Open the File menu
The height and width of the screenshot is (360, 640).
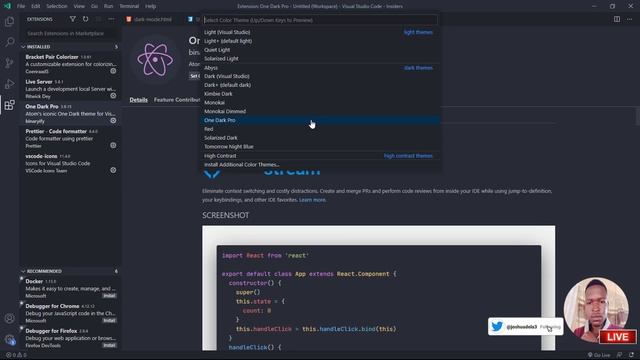coord(21,6)
